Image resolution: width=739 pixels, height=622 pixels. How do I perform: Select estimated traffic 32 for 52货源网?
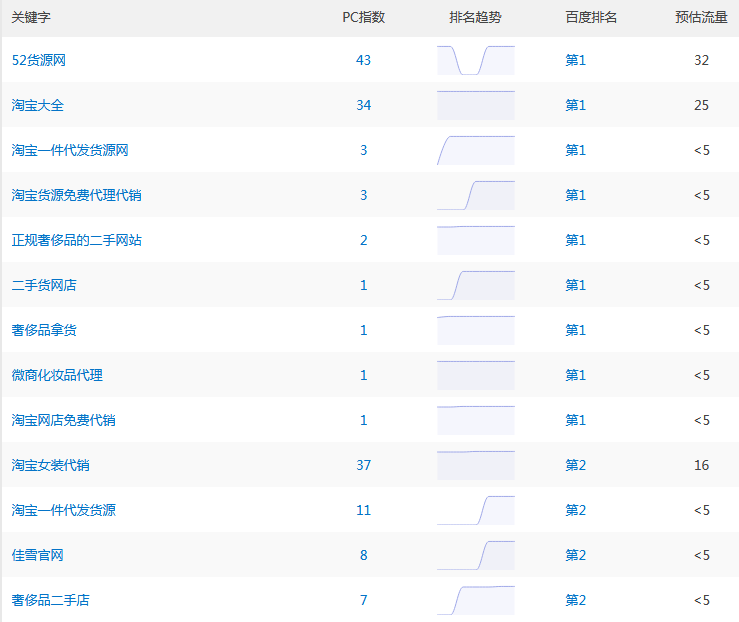pos(701,60)
